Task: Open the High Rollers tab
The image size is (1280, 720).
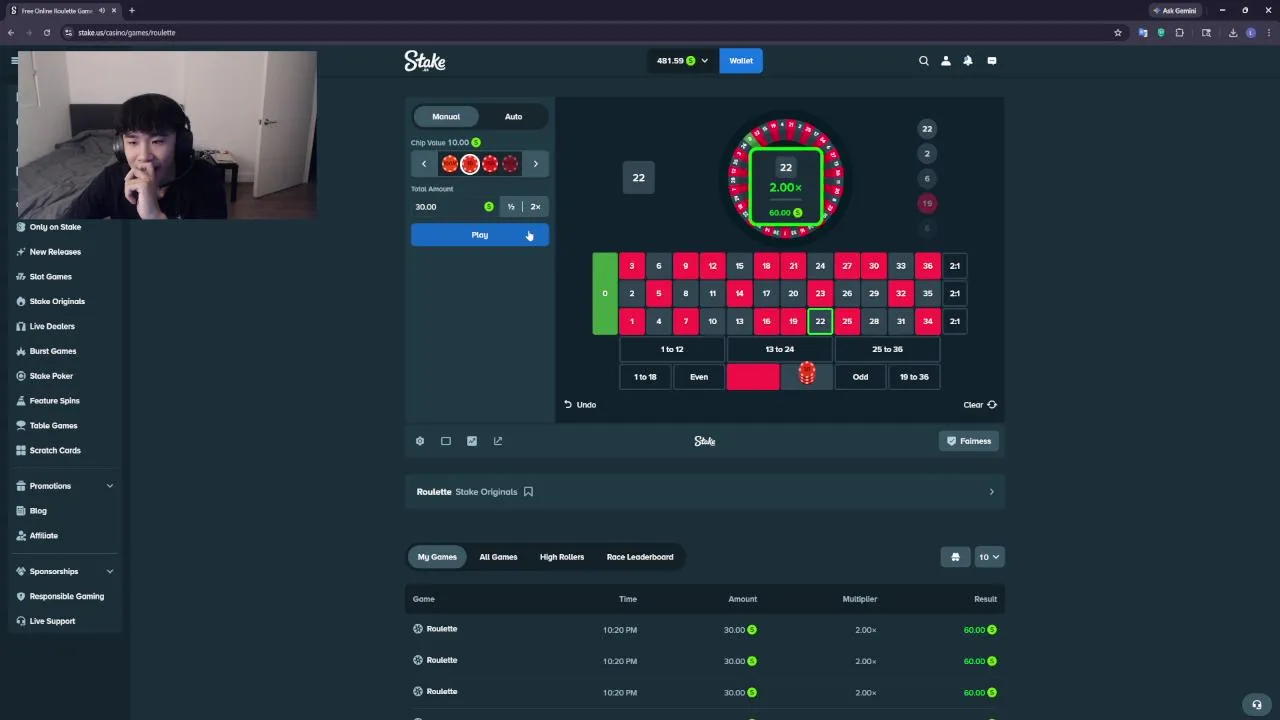Action: coord(562,557)
